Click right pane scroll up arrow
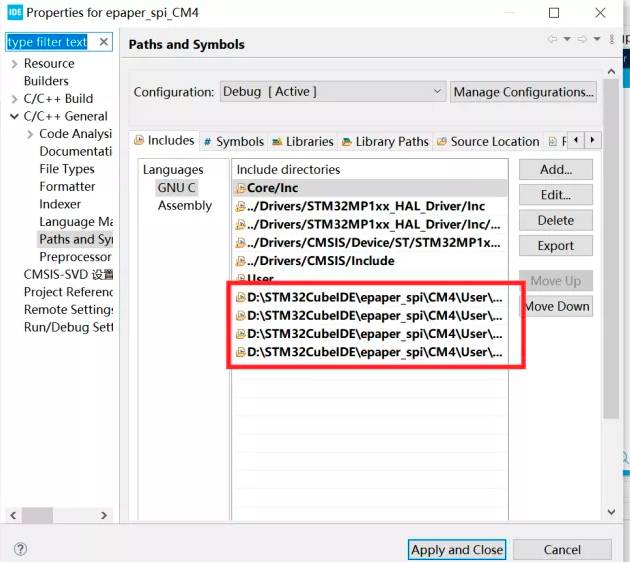630x563 pixels. (x=611, y=72)
